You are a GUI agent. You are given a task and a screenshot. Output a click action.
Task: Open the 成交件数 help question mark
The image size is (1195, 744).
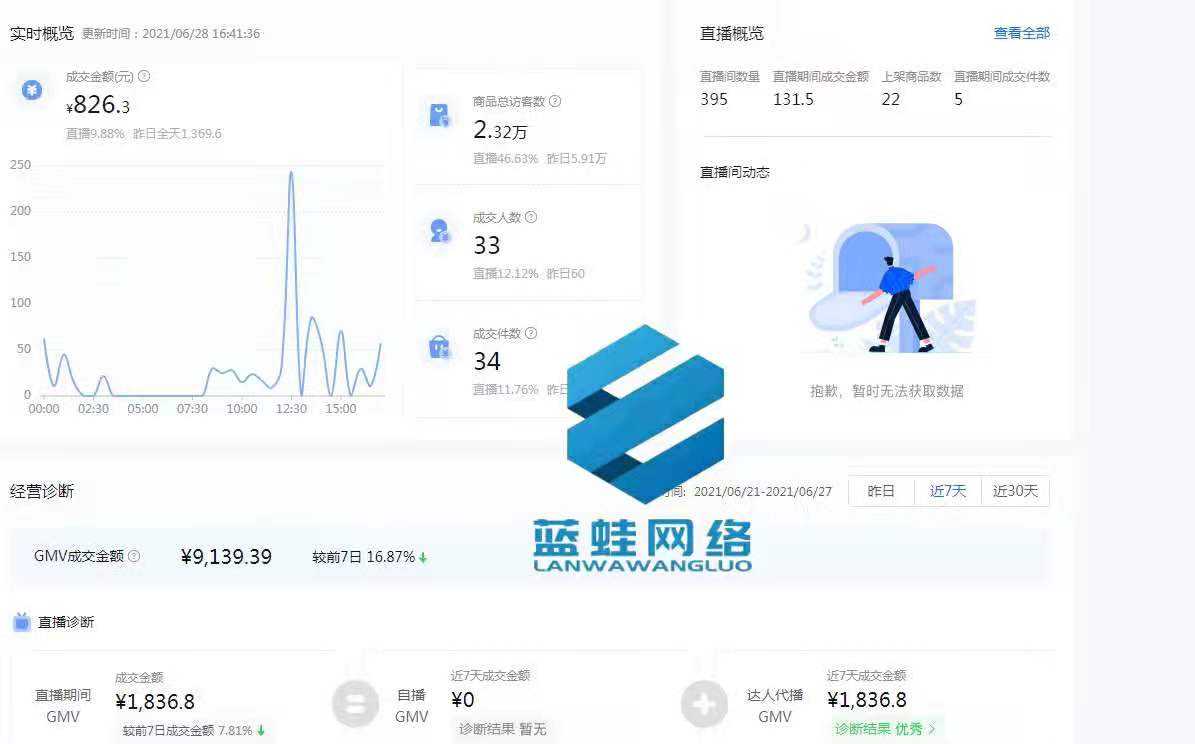pyautogui.click(x=531, y=333)
